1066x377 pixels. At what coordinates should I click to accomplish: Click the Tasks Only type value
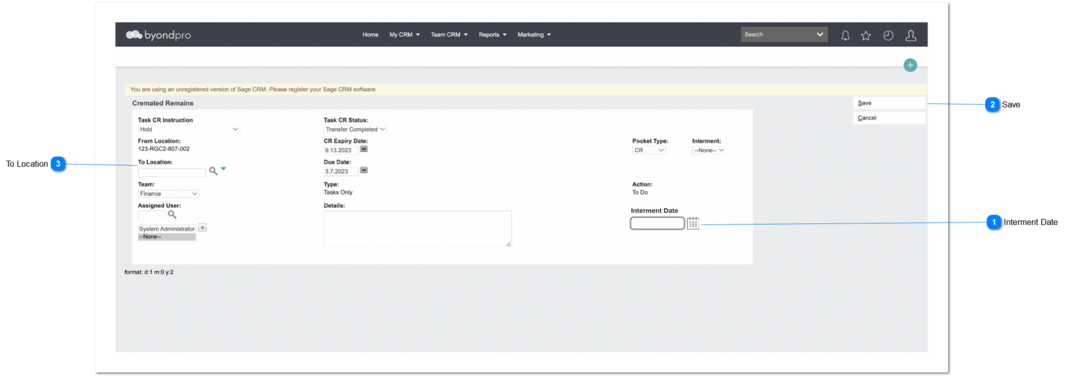pos(338,192)
